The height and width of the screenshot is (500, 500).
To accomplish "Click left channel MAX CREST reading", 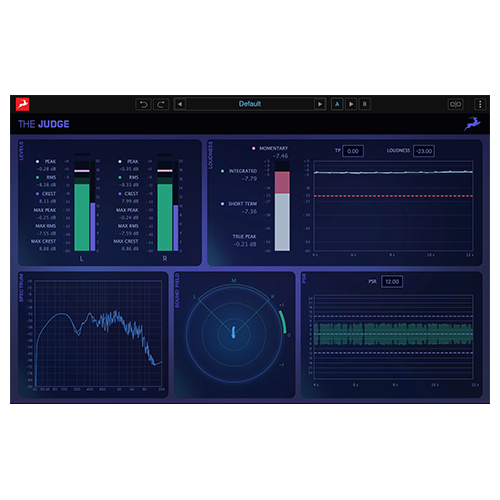I will tap(47, 249).
